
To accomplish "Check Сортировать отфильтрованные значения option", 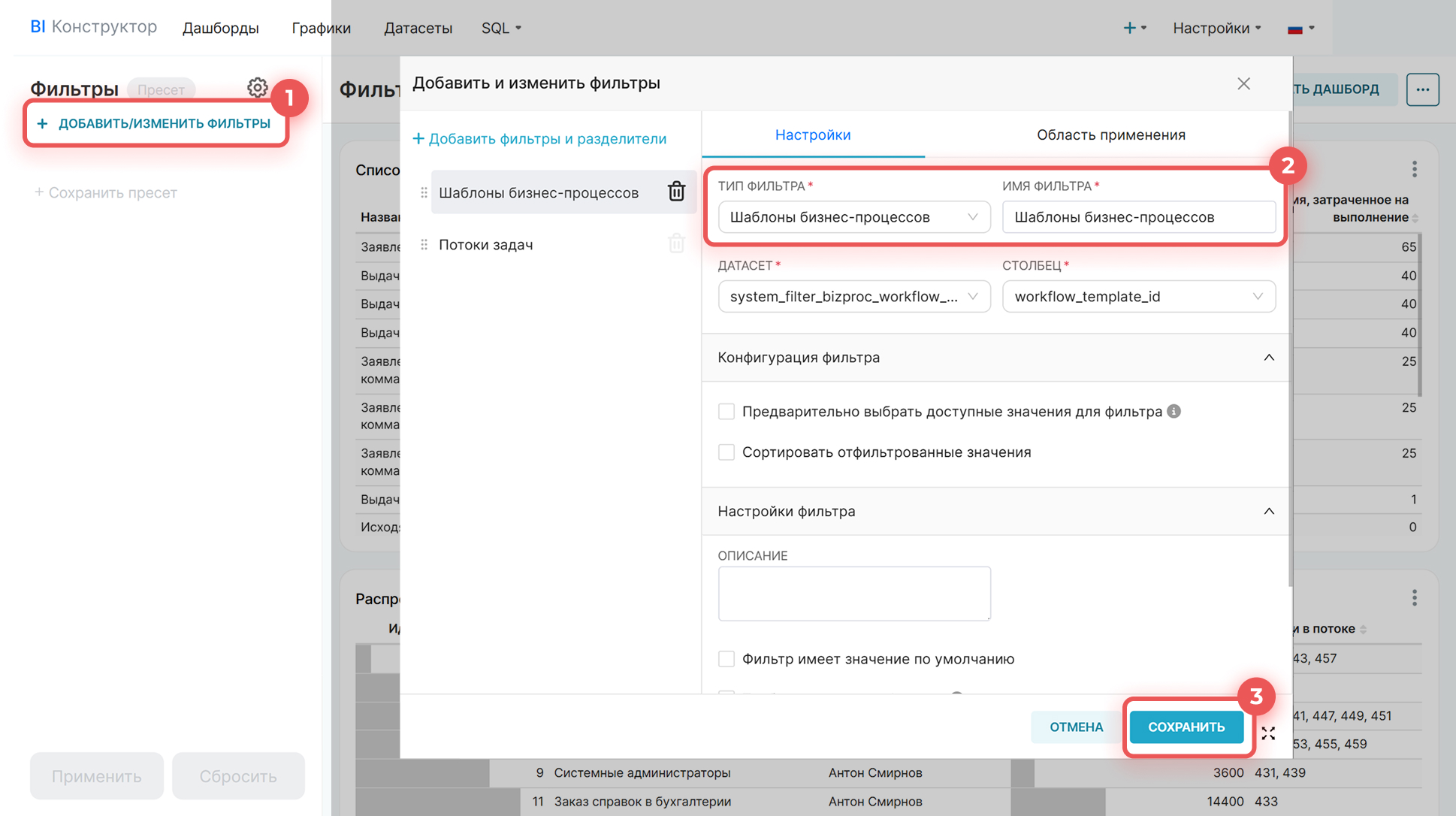I will 726,452.
